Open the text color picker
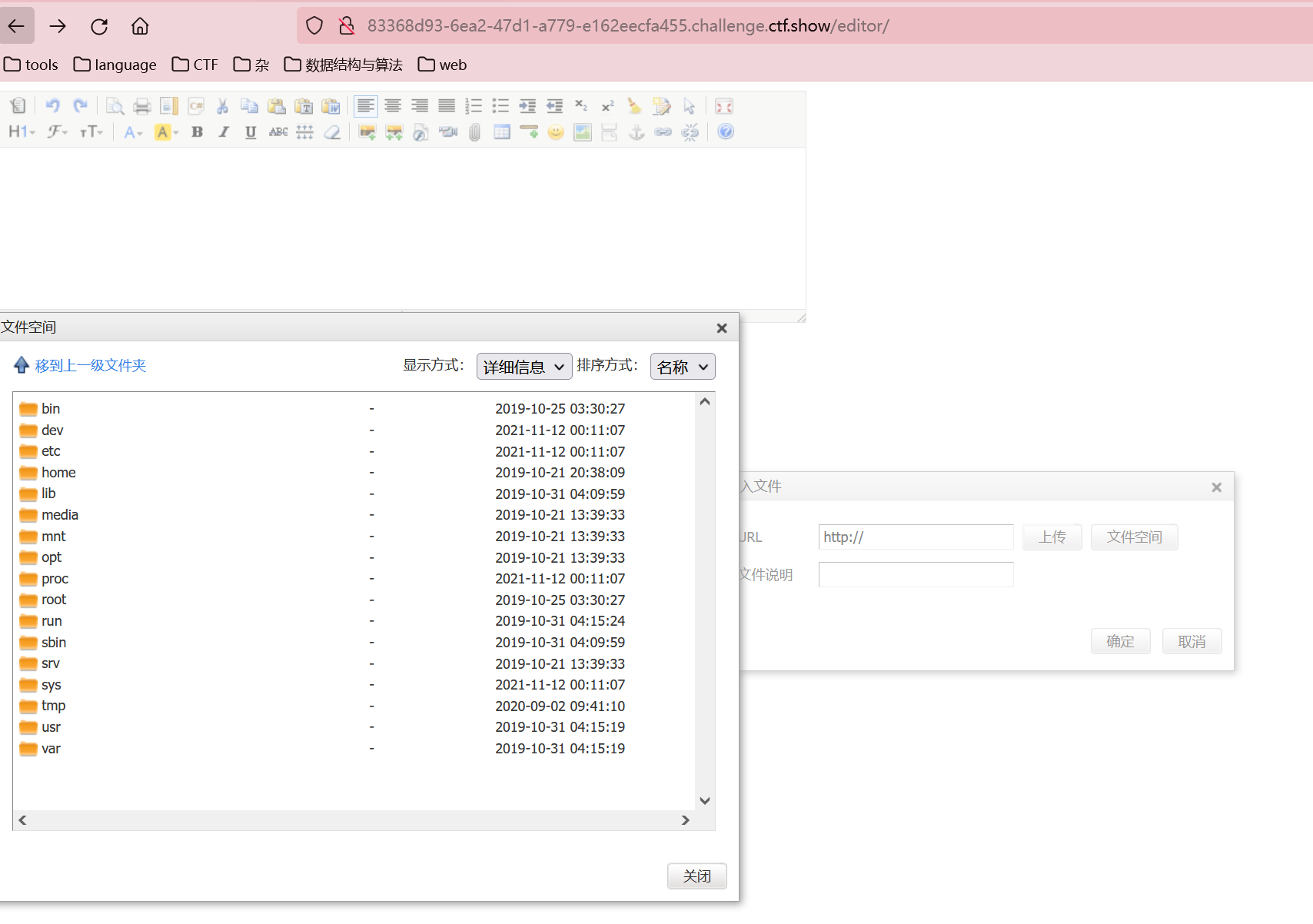This screenshot has width=1313, height=924. pos(133,132)
